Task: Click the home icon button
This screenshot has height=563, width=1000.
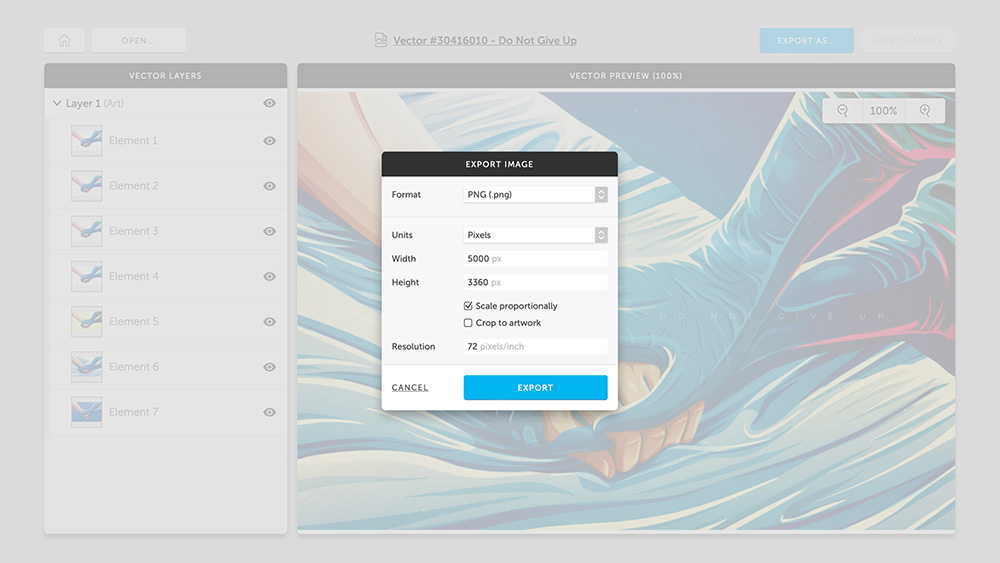Action: coord(64,40)
